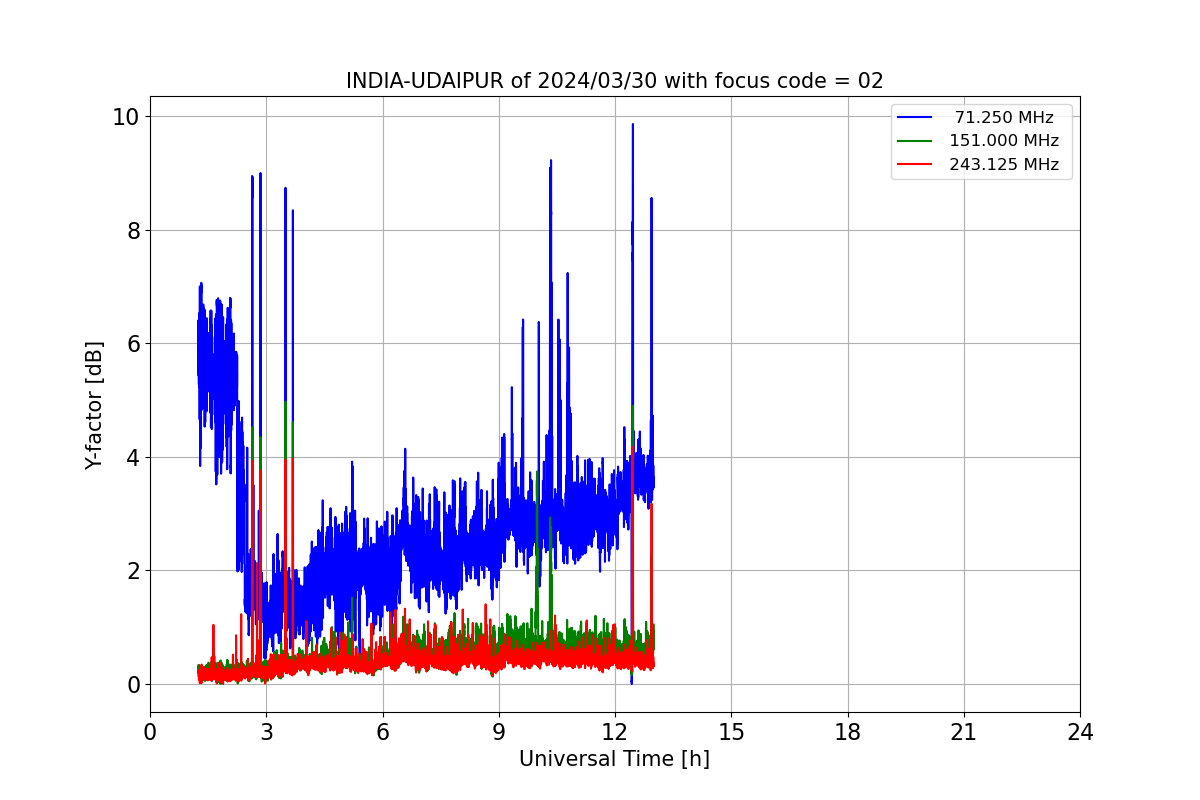Click y-axis tick label 2
Image resolution: width=1200 pixels, height=800 pixels.
[x=133, y=571]
